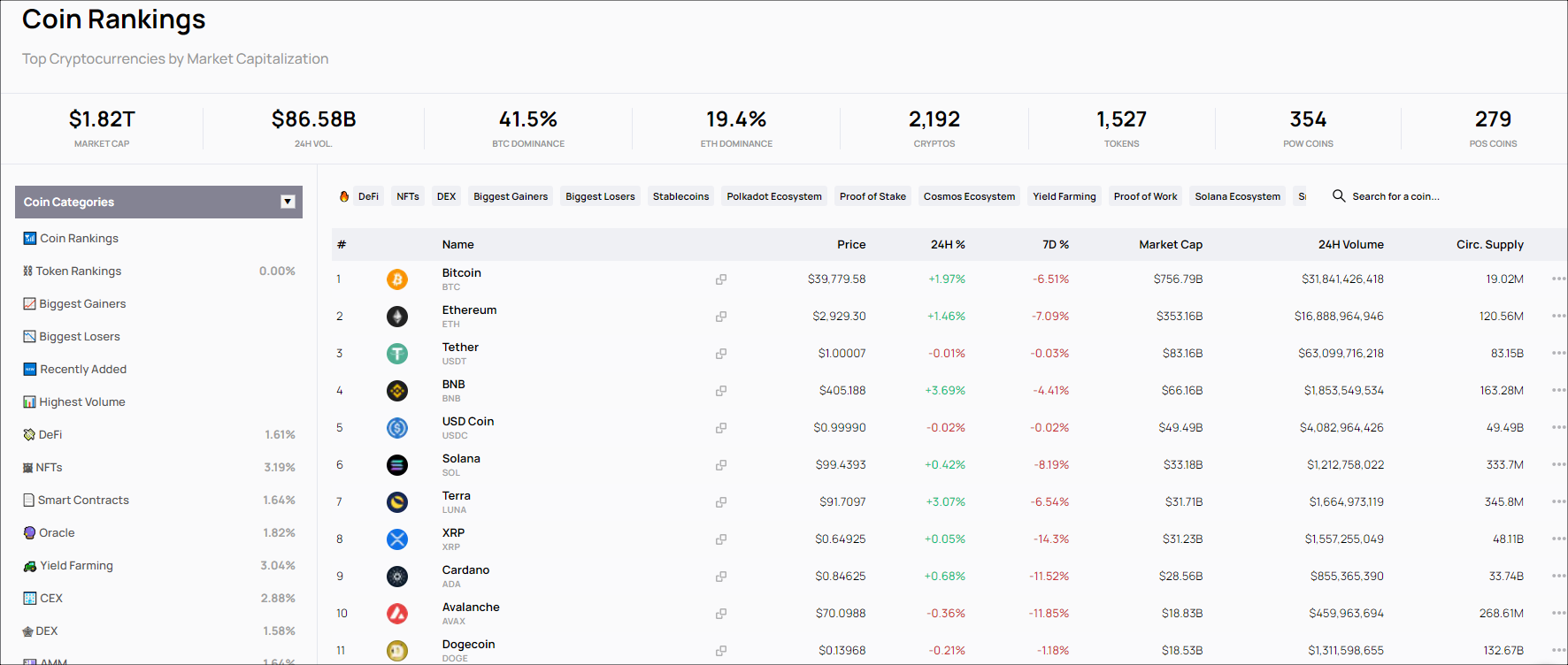Open XRP in new window icon

(721, 539)
